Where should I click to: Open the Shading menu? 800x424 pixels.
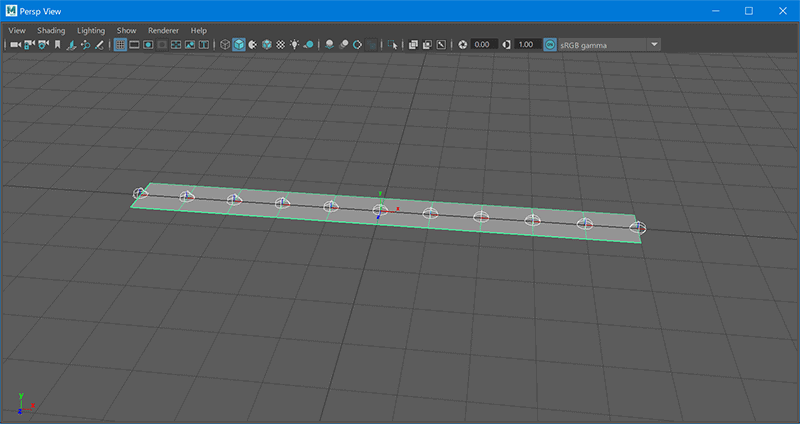point(51,31)
